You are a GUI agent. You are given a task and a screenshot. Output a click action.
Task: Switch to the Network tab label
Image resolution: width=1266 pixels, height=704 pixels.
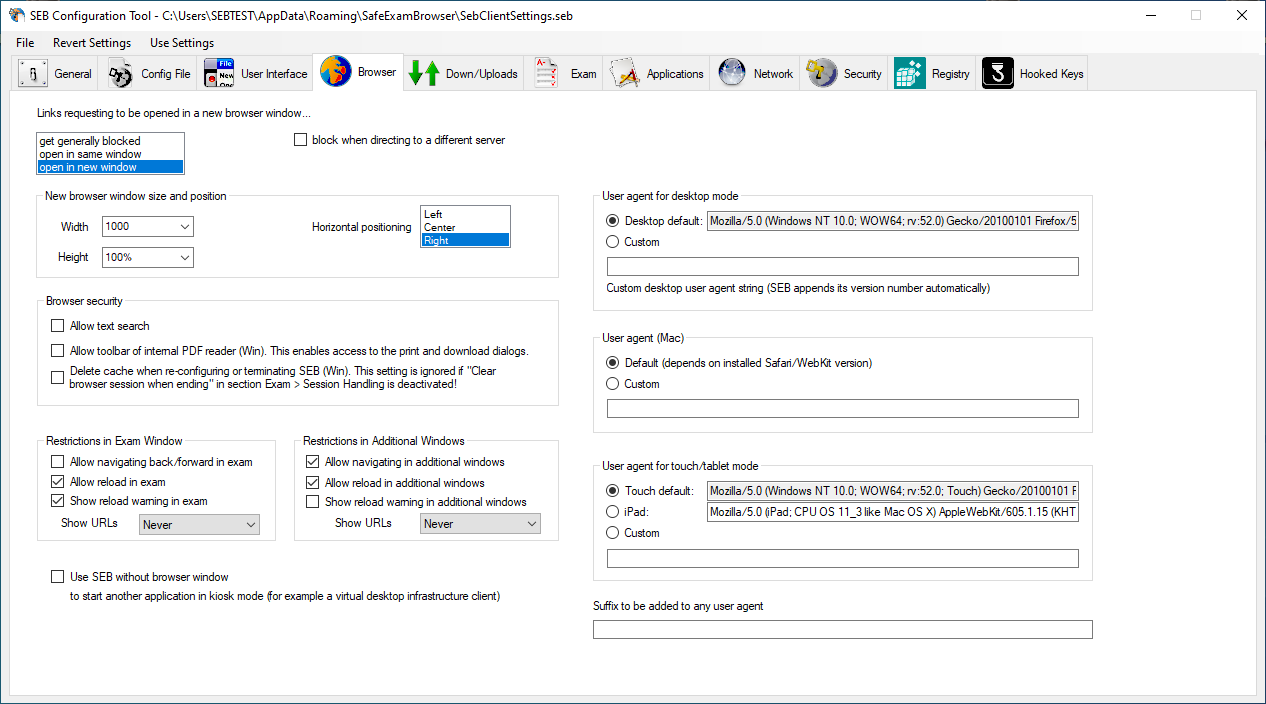[773, 74]
